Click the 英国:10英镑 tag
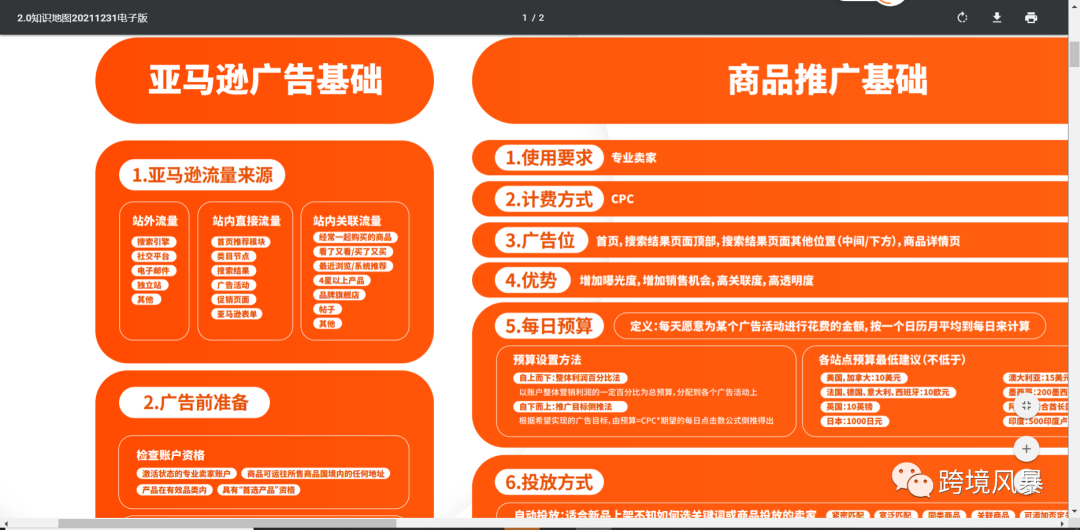The image size is (1080, 530). [850, 407]
